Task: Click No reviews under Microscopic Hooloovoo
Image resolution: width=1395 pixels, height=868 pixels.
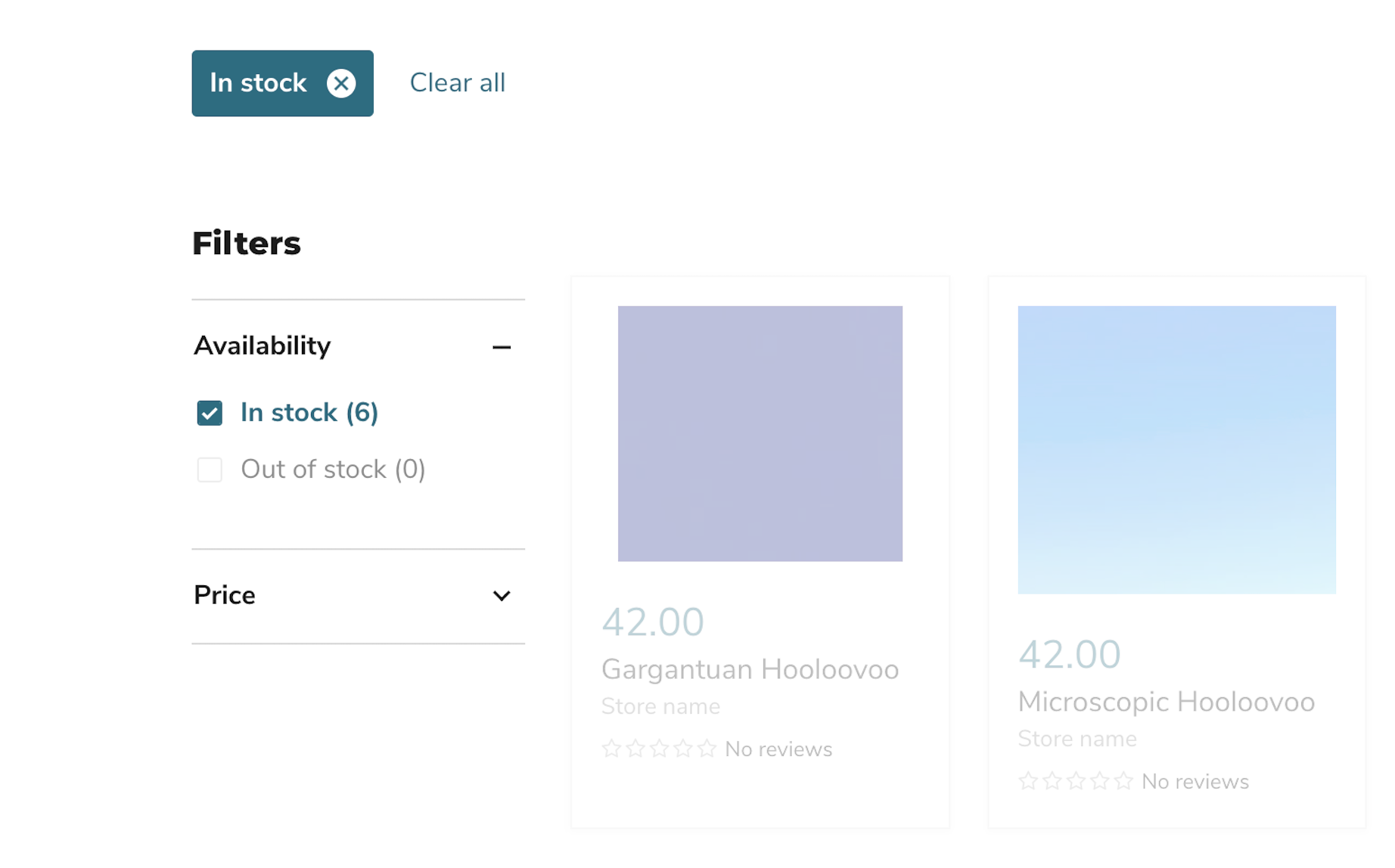Action: coord(1195,782)
